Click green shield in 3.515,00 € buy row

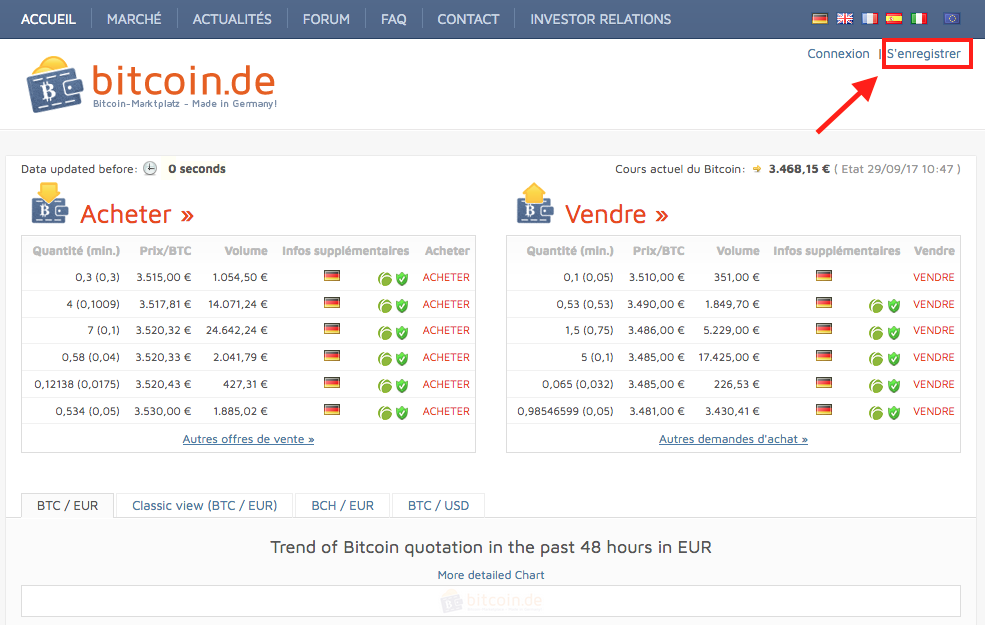point(402,279)
